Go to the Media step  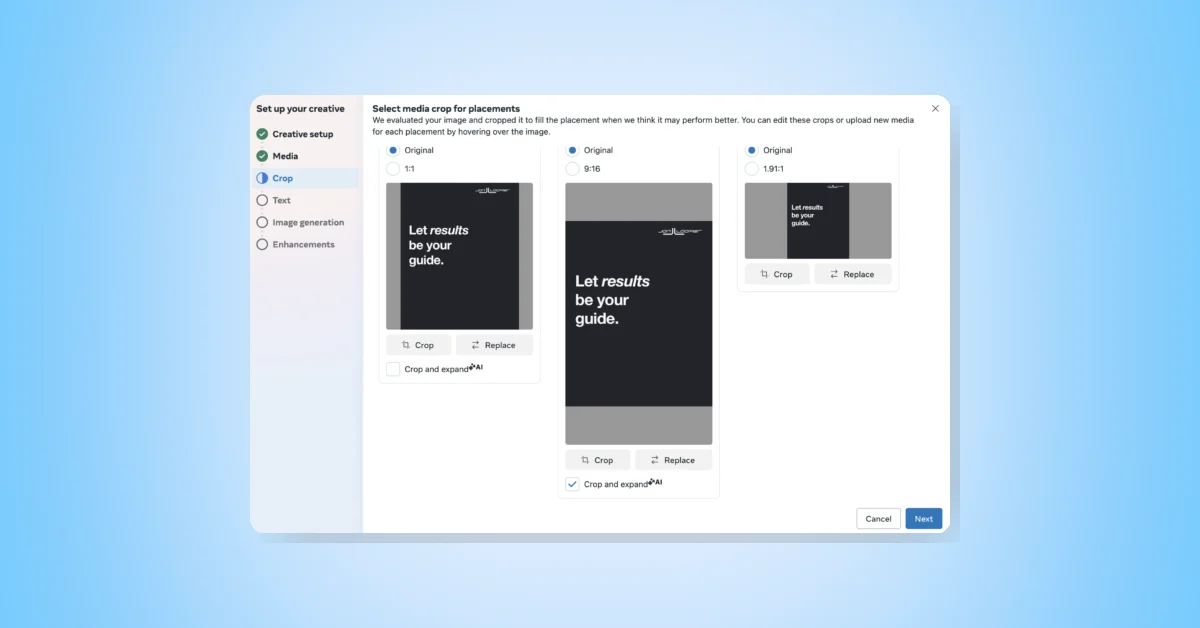(x=285, y=156)
